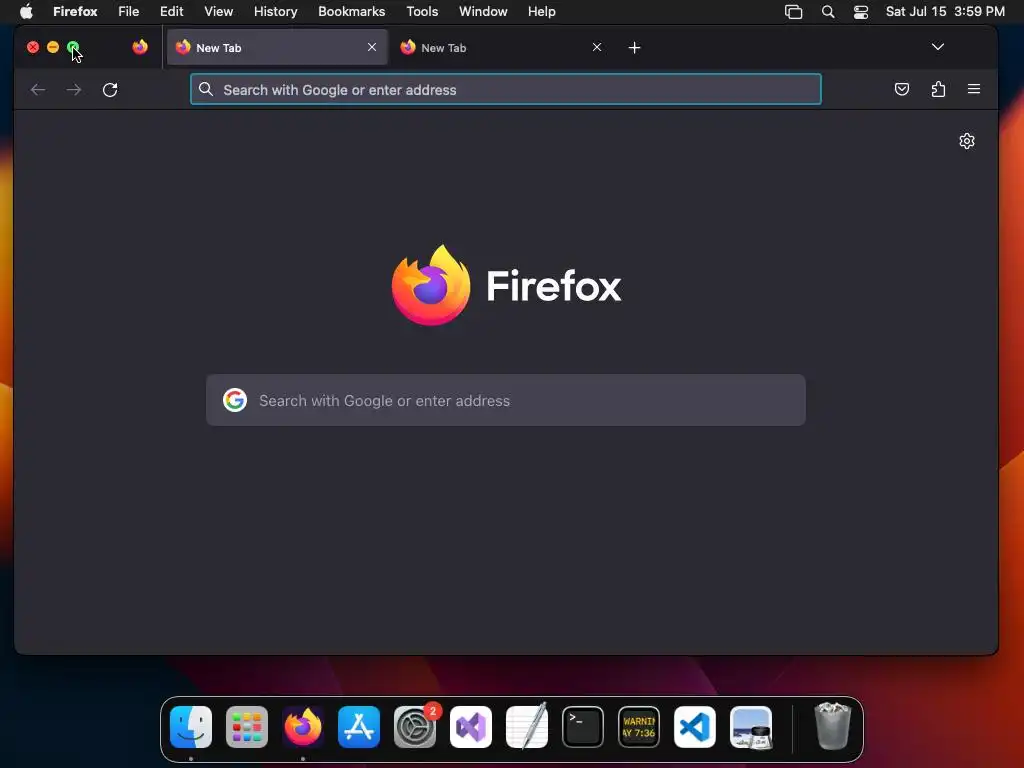Open the Tools menu
Screen dimensions: 1024x768
(x=422, y=11)
